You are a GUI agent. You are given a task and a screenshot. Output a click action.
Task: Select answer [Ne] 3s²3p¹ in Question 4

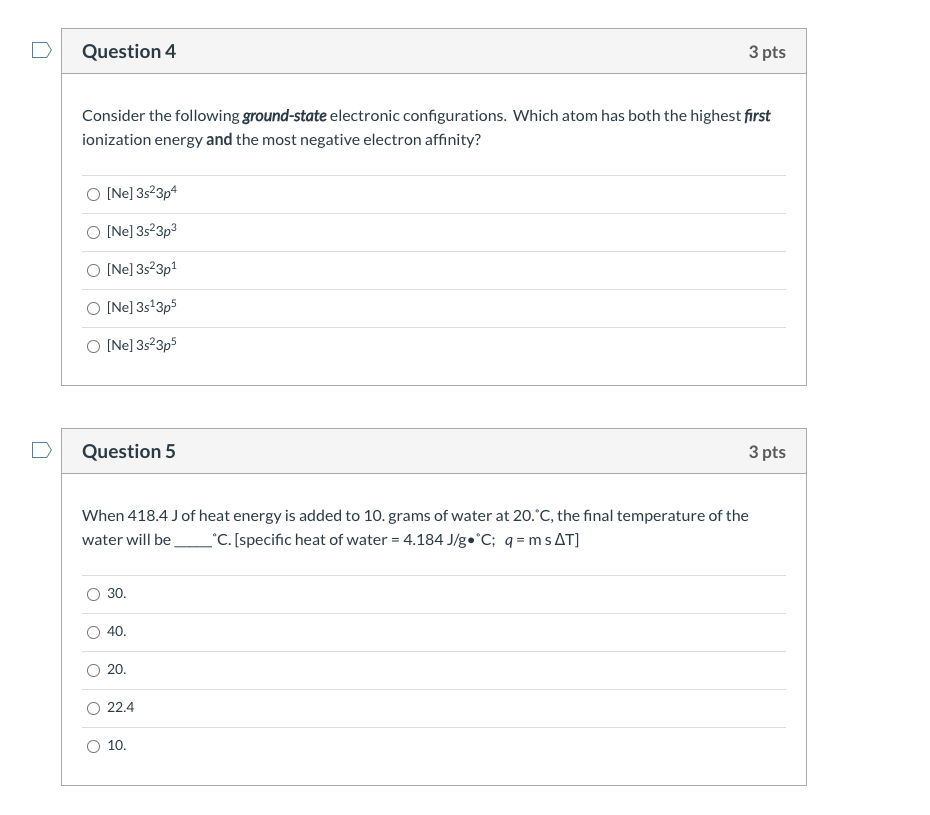point(93,270)
